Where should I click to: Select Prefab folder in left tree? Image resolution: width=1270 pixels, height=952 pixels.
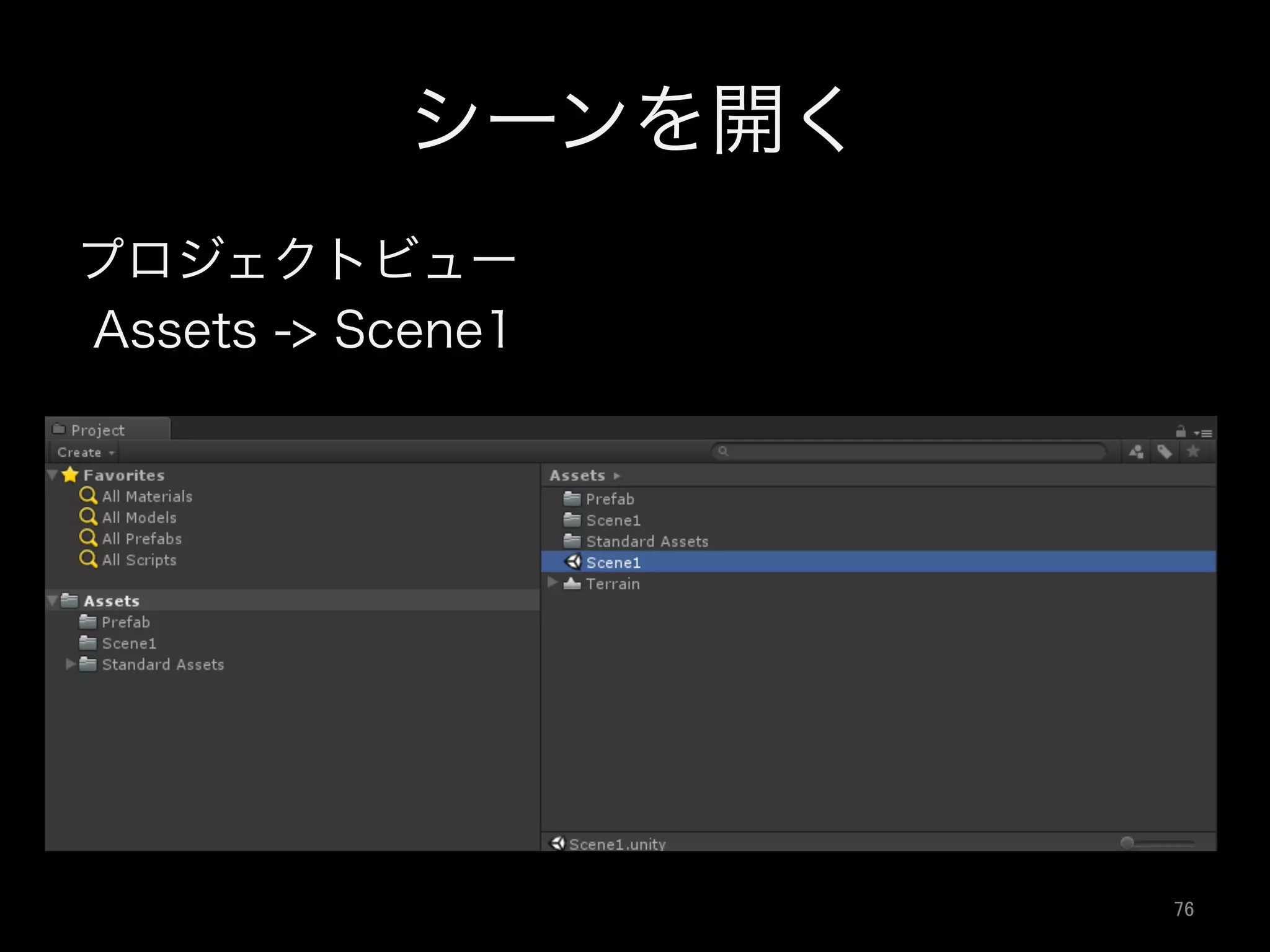[126, 622]
